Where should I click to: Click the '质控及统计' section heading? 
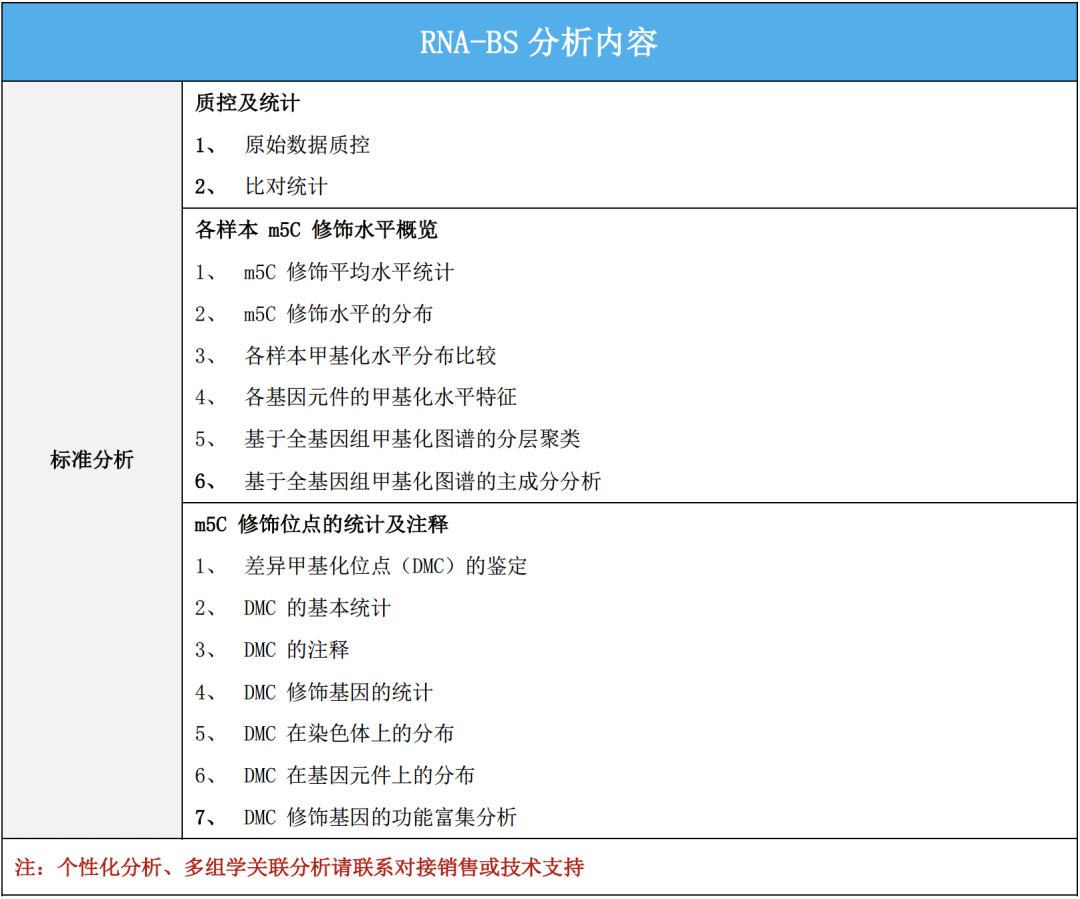(247, 103)
